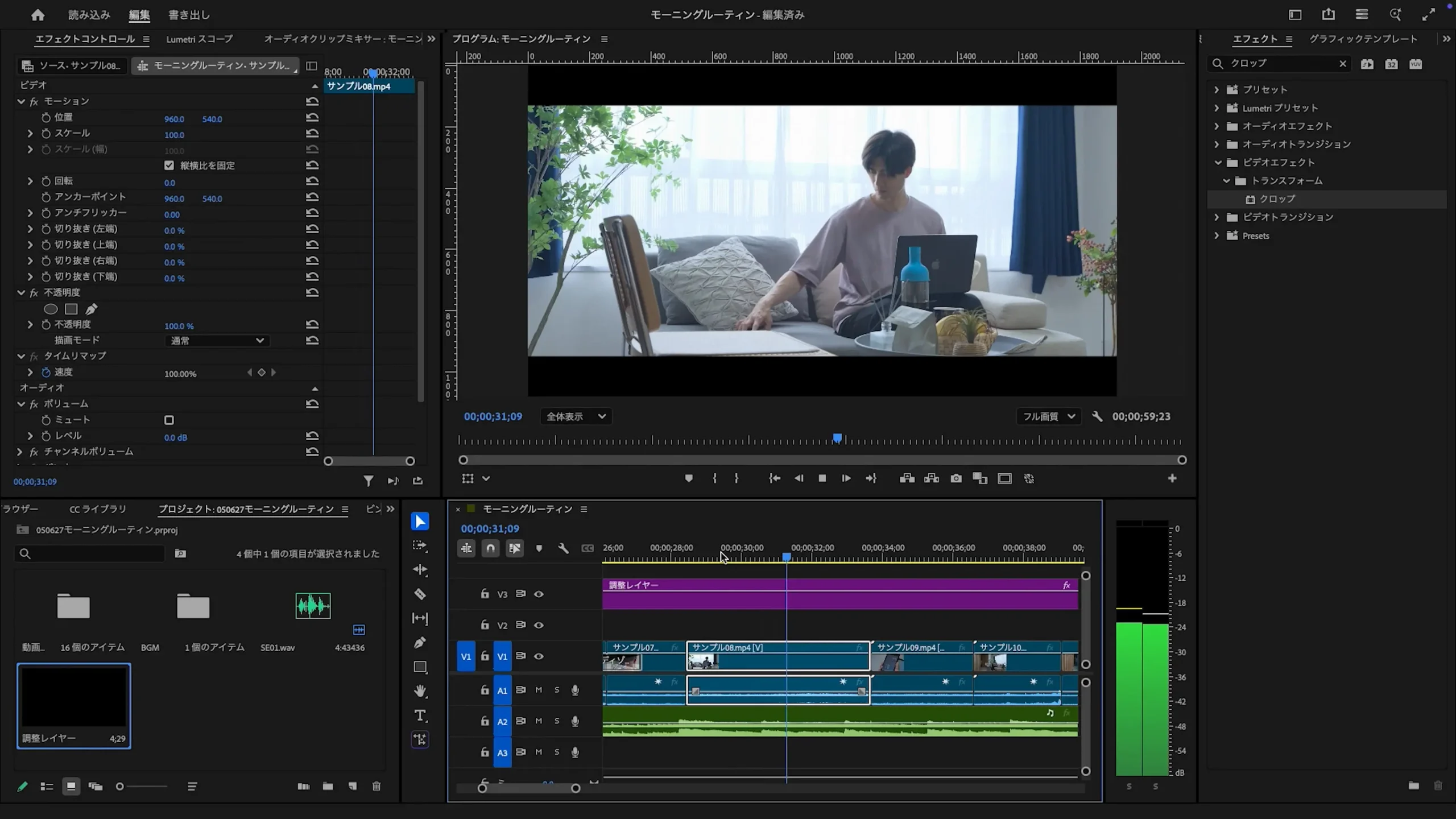Screen dimensions: 1456x819
Task: Open the 描画モード blend mode dropdown
Action: pos(216,340)
